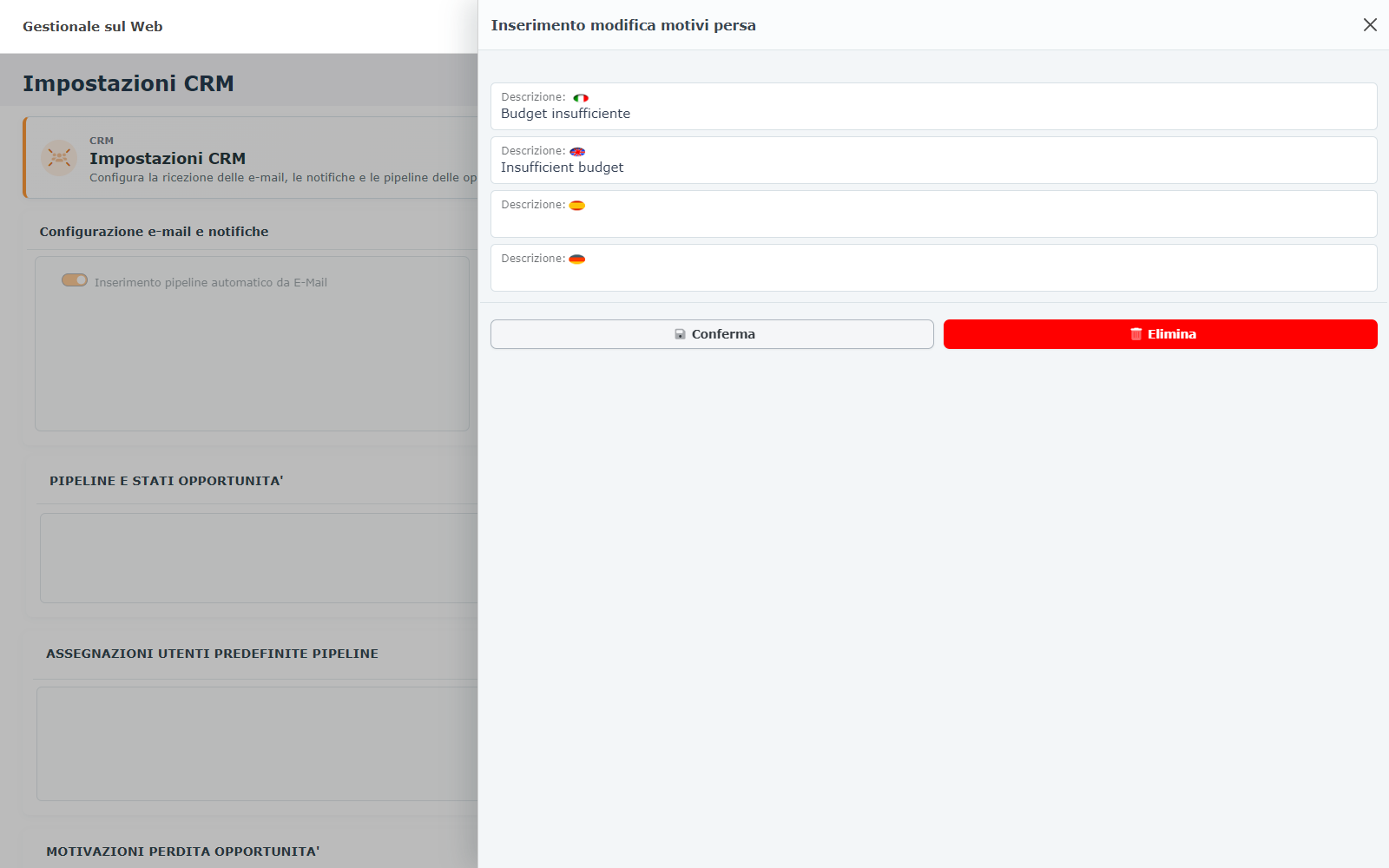This screenshot has height=868, width=1389.
Task: Click the trash icon on Elimina
Action: [1136, 334]
